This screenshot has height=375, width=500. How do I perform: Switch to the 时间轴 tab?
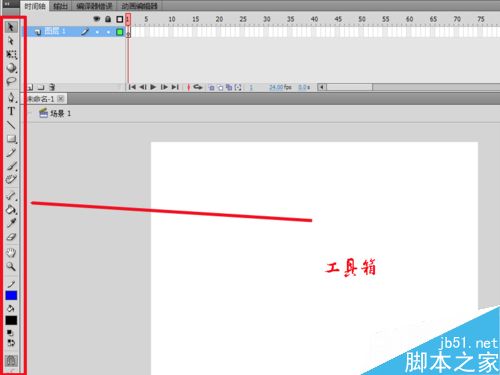point(35,6)
